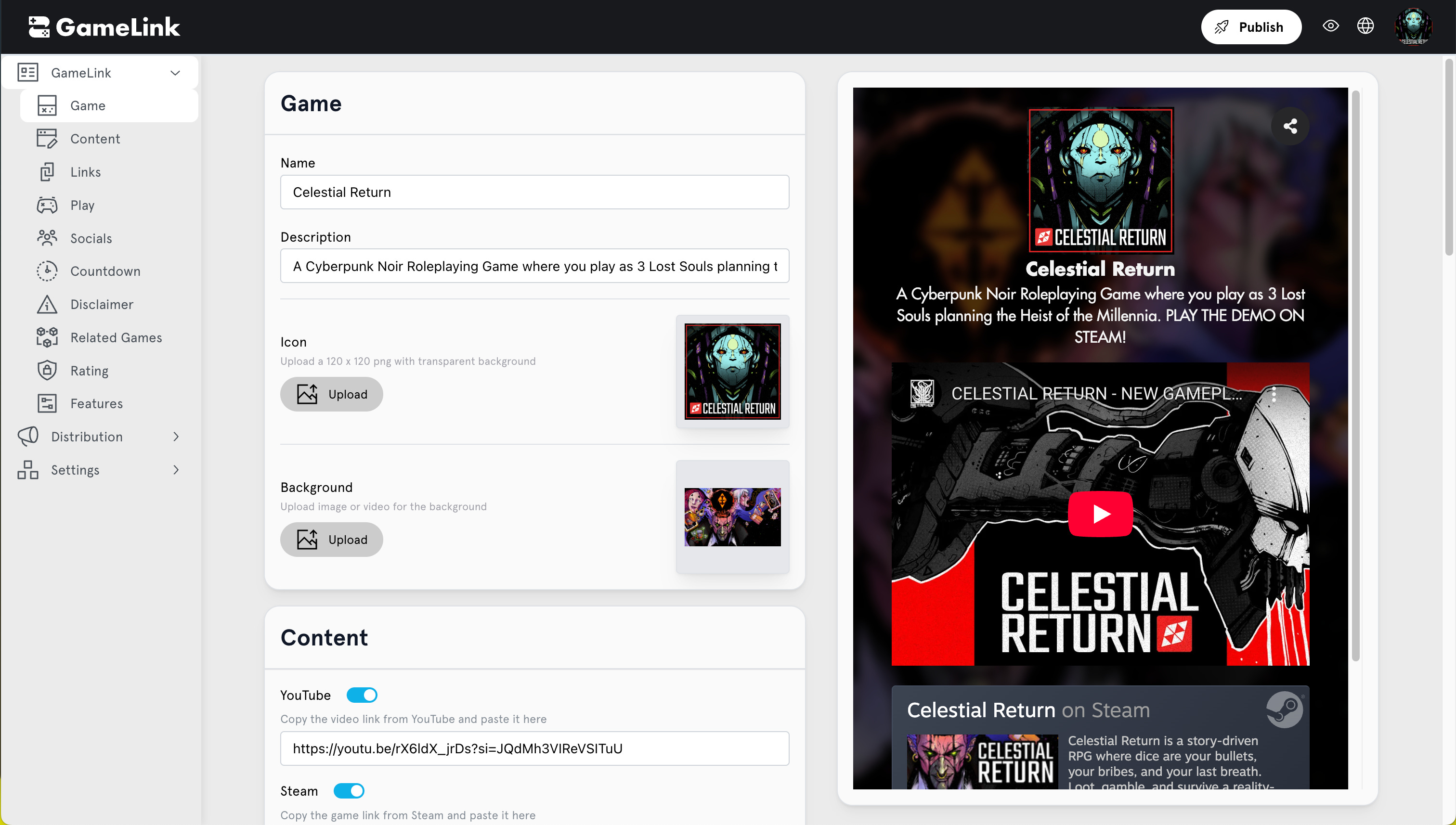The image size is (1456, 825).
Task: Click the game Name input field
Action: click(534, 192)
